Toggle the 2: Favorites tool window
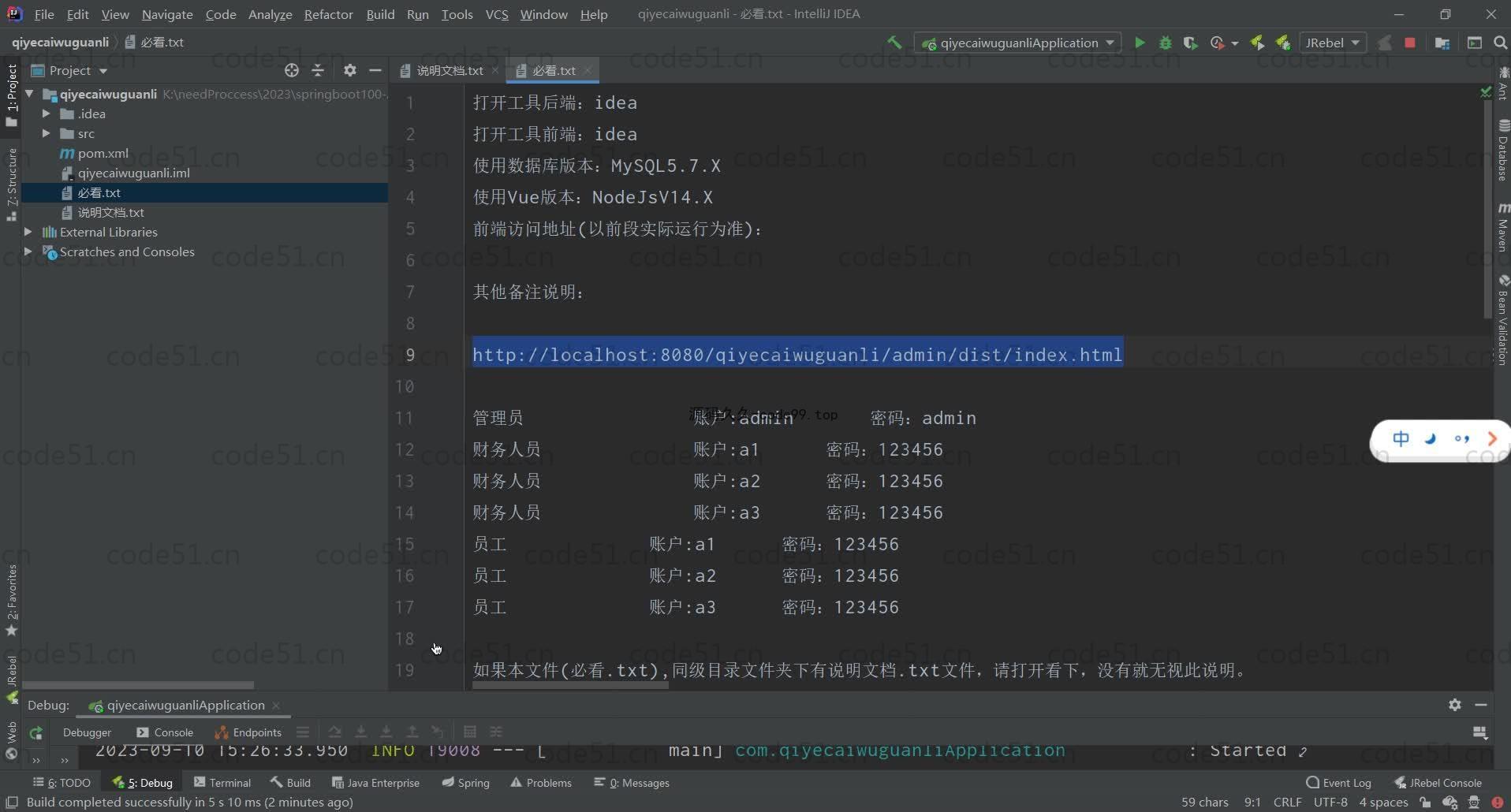 click(x=11, y=601)
